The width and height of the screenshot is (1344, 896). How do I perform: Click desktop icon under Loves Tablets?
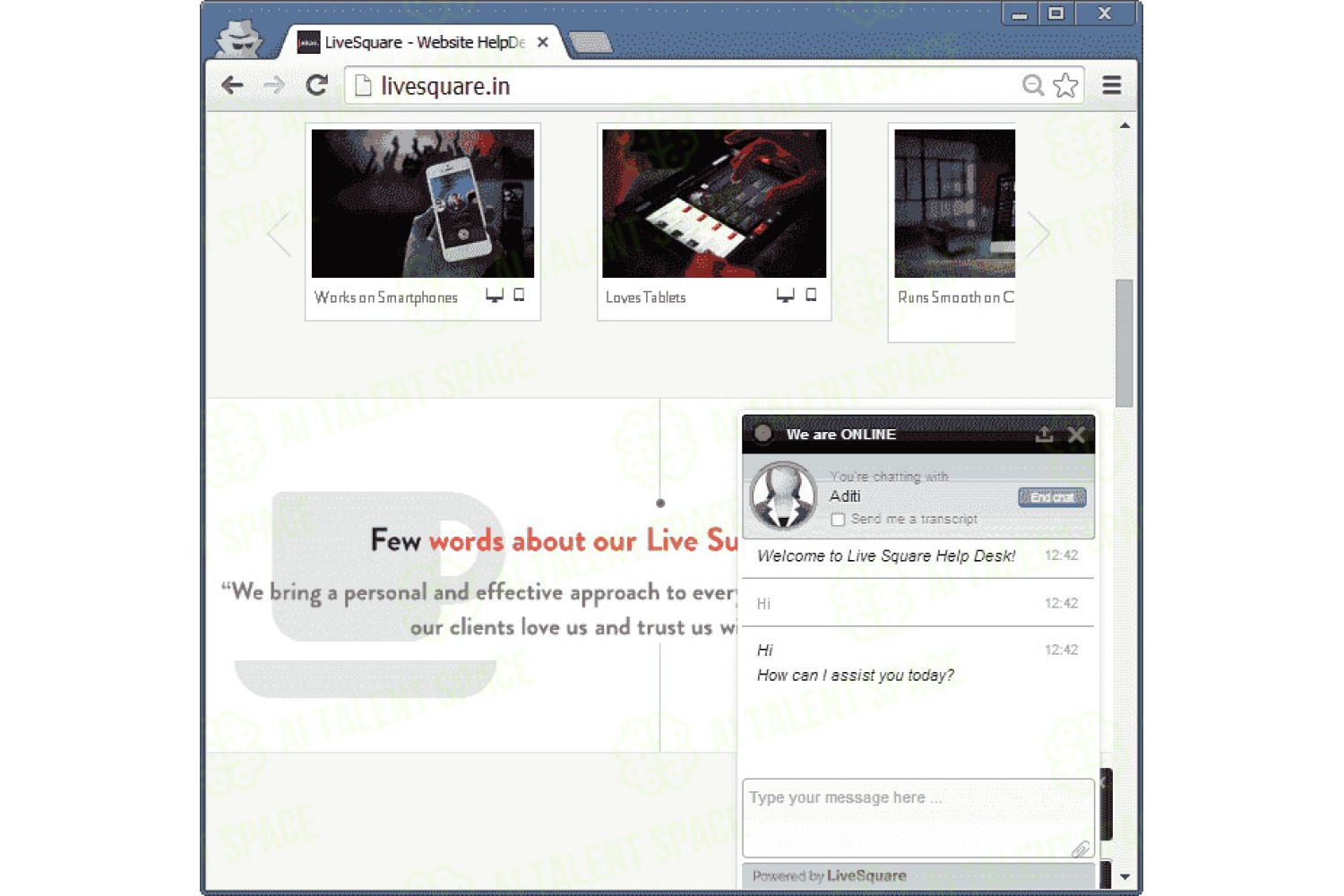coord(786,296)
